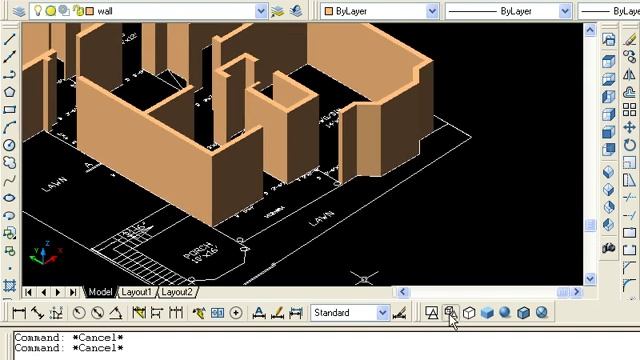Select Angular dimension tool

click(116, 313)
